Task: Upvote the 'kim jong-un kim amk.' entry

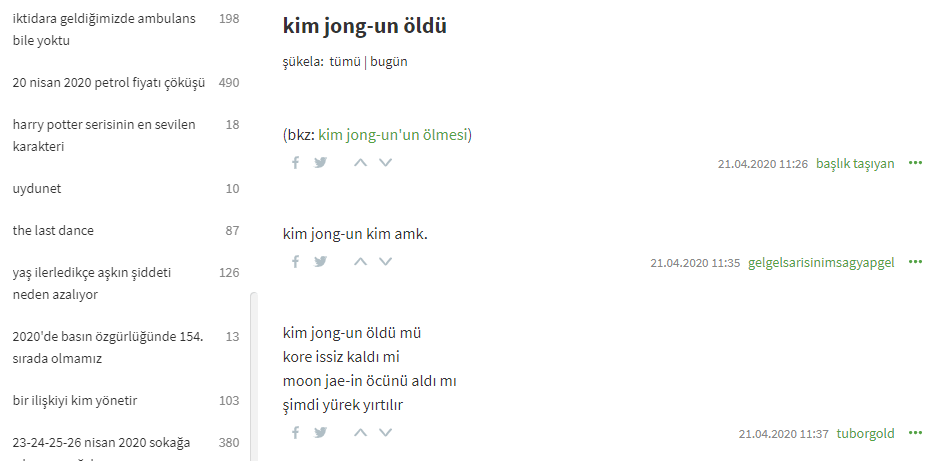Action: [360, 261]
